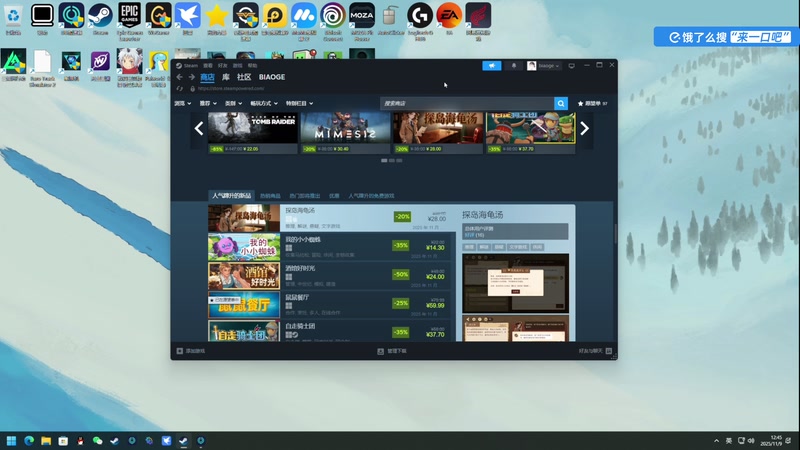Adjust volume from system tray speaker
This screenshot has width=800, height=450.
[x=751, y=441]
